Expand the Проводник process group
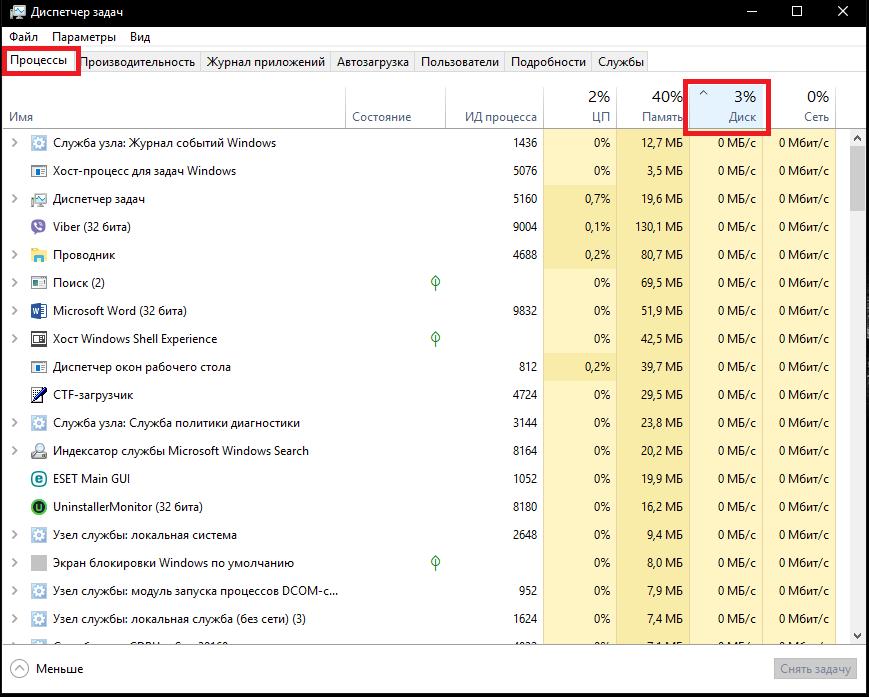Viewport: 869px width, 697px height. pyautogui.click(x=14, y=255)
